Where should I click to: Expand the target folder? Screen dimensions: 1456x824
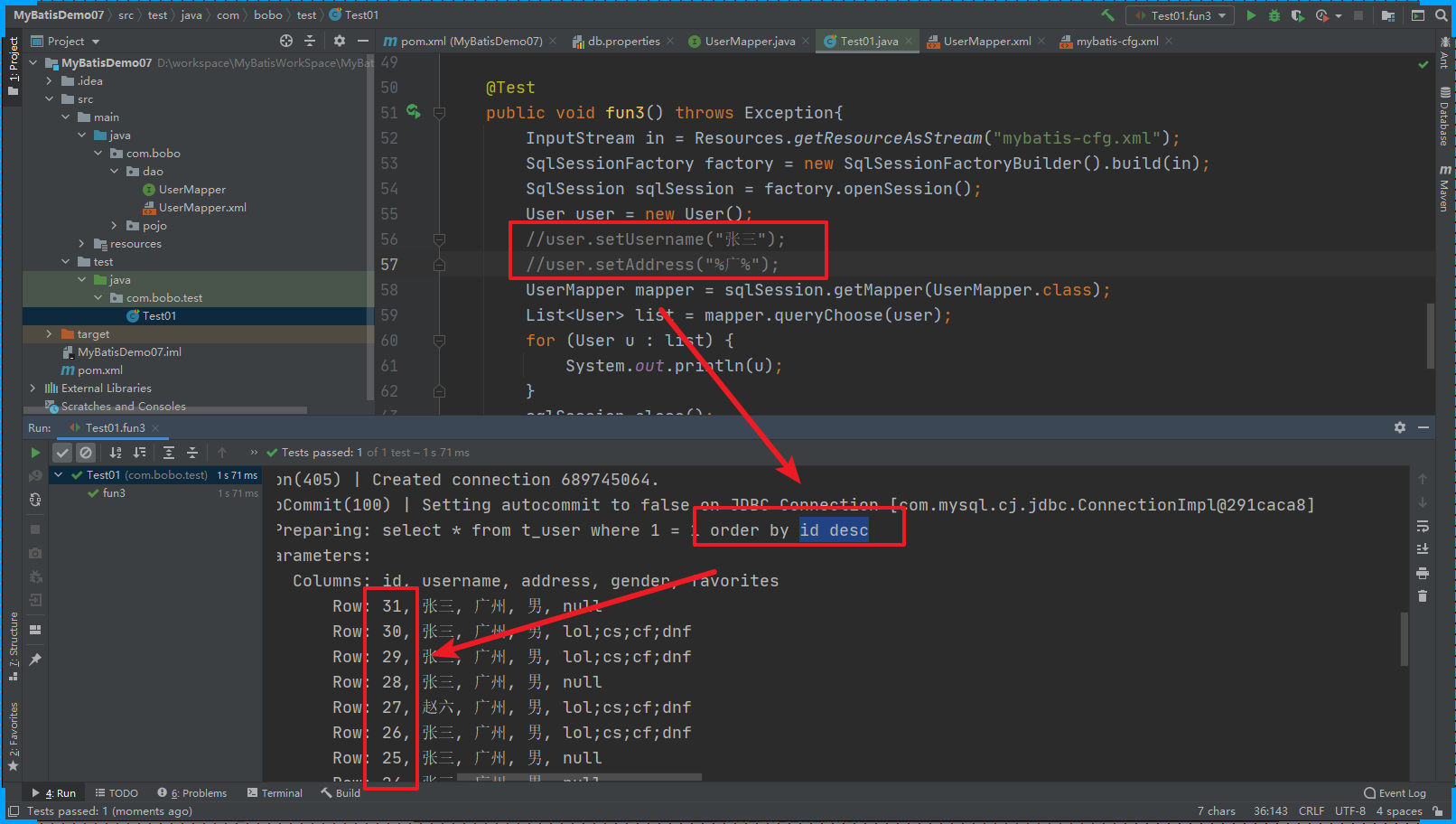coord(50,334)
